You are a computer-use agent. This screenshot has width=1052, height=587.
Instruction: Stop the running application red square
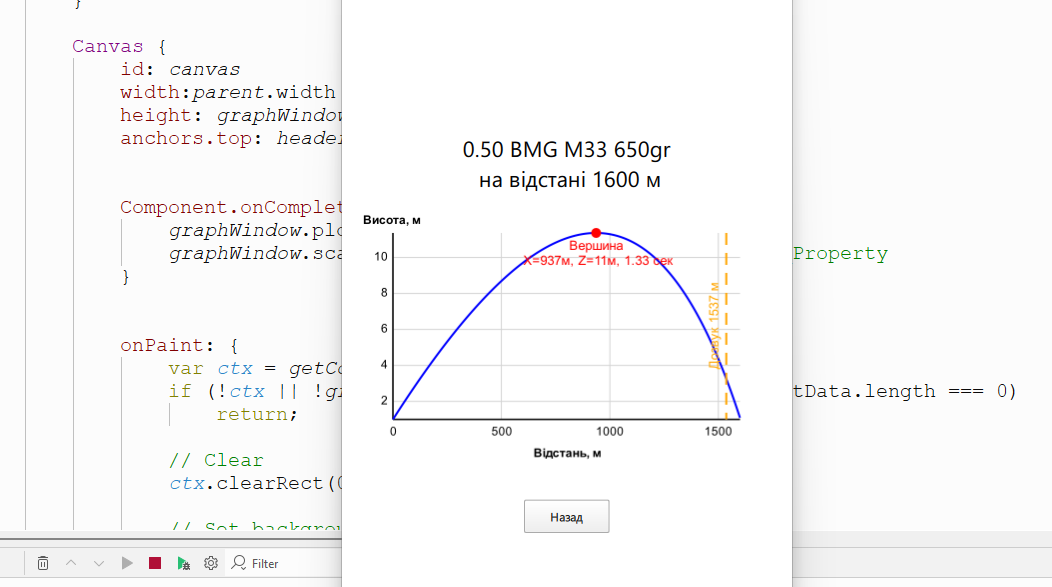click(x=155, y=563)
